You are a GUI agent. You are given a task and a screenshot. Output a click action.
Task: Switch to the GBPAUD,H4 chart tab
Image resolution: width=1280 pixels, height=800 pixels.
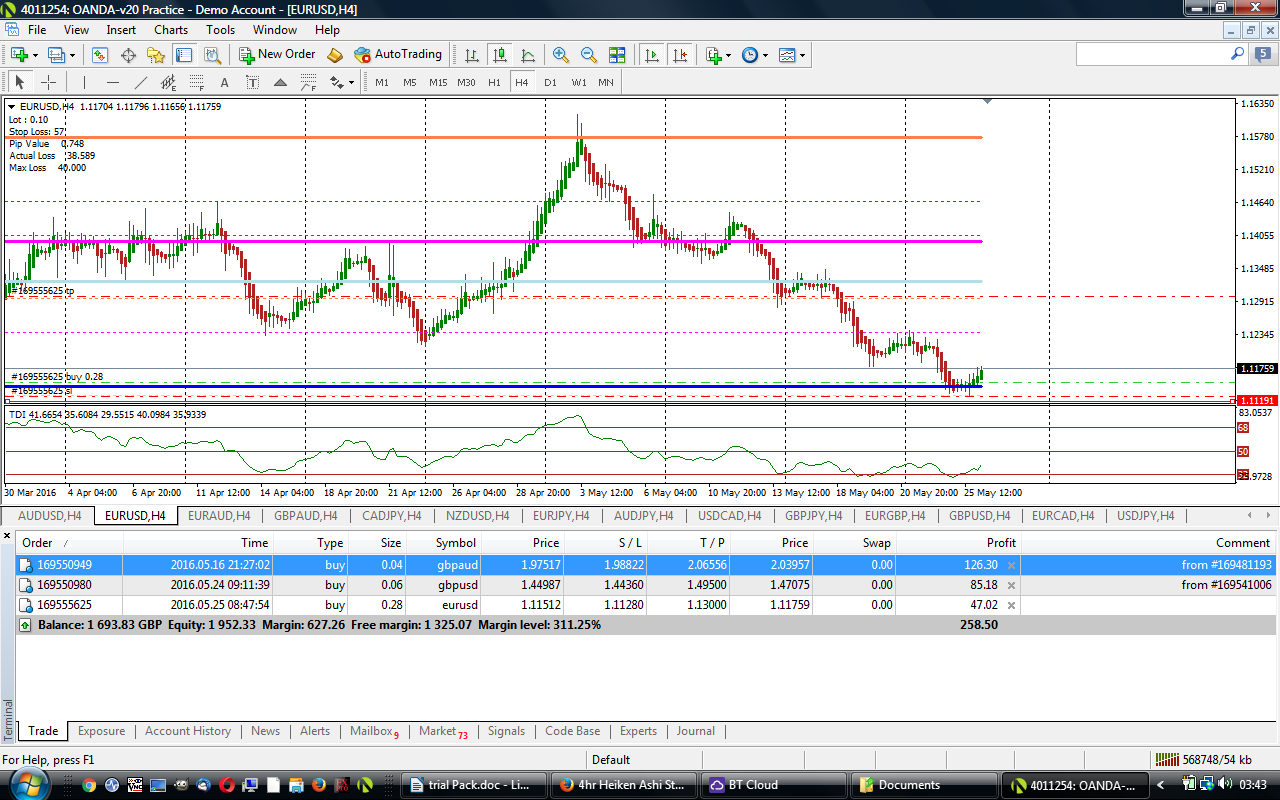305,516
